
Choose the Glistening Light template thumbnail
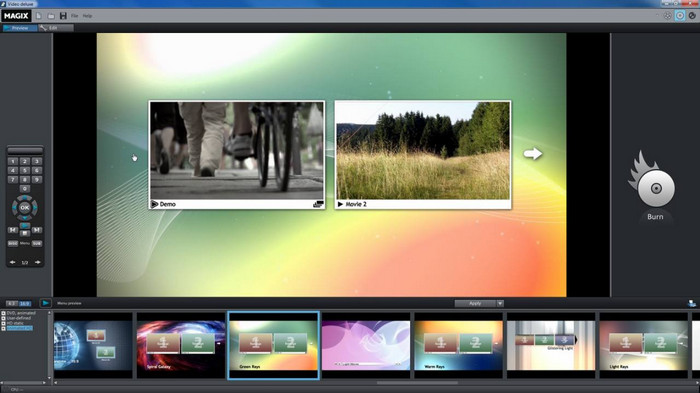[x=551, y=345]
